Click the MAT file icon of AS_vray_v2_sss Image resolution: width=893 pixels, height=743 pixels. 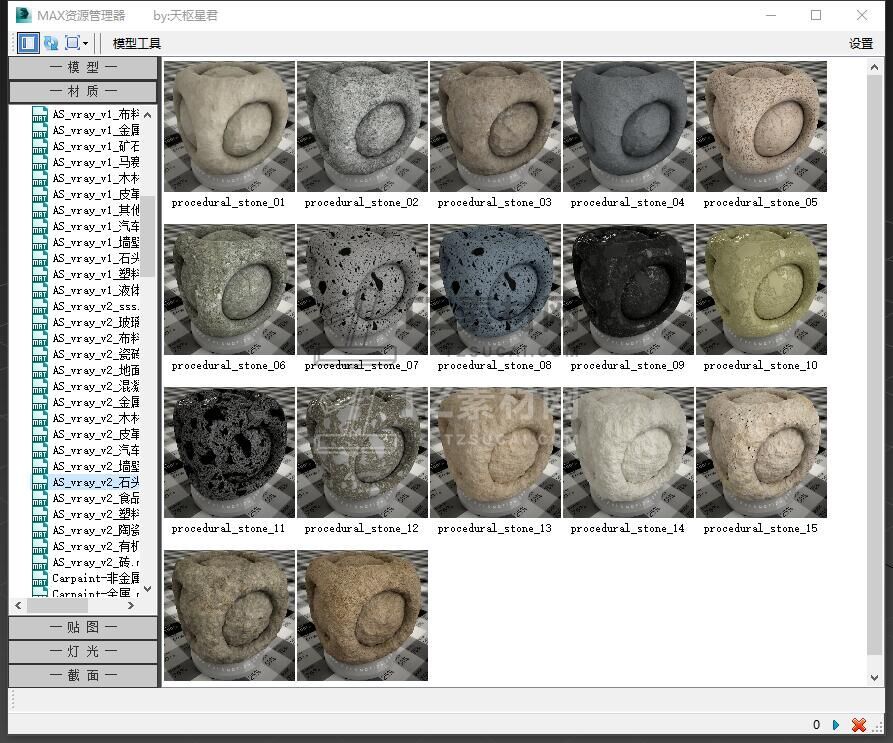coord(40,307)
